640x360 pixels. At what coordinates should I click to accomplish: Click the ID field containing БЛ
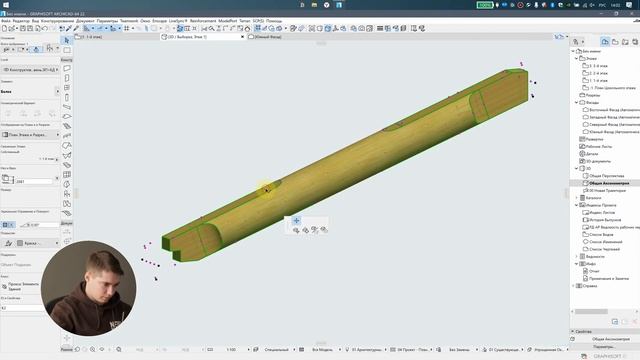pos(21,308)
